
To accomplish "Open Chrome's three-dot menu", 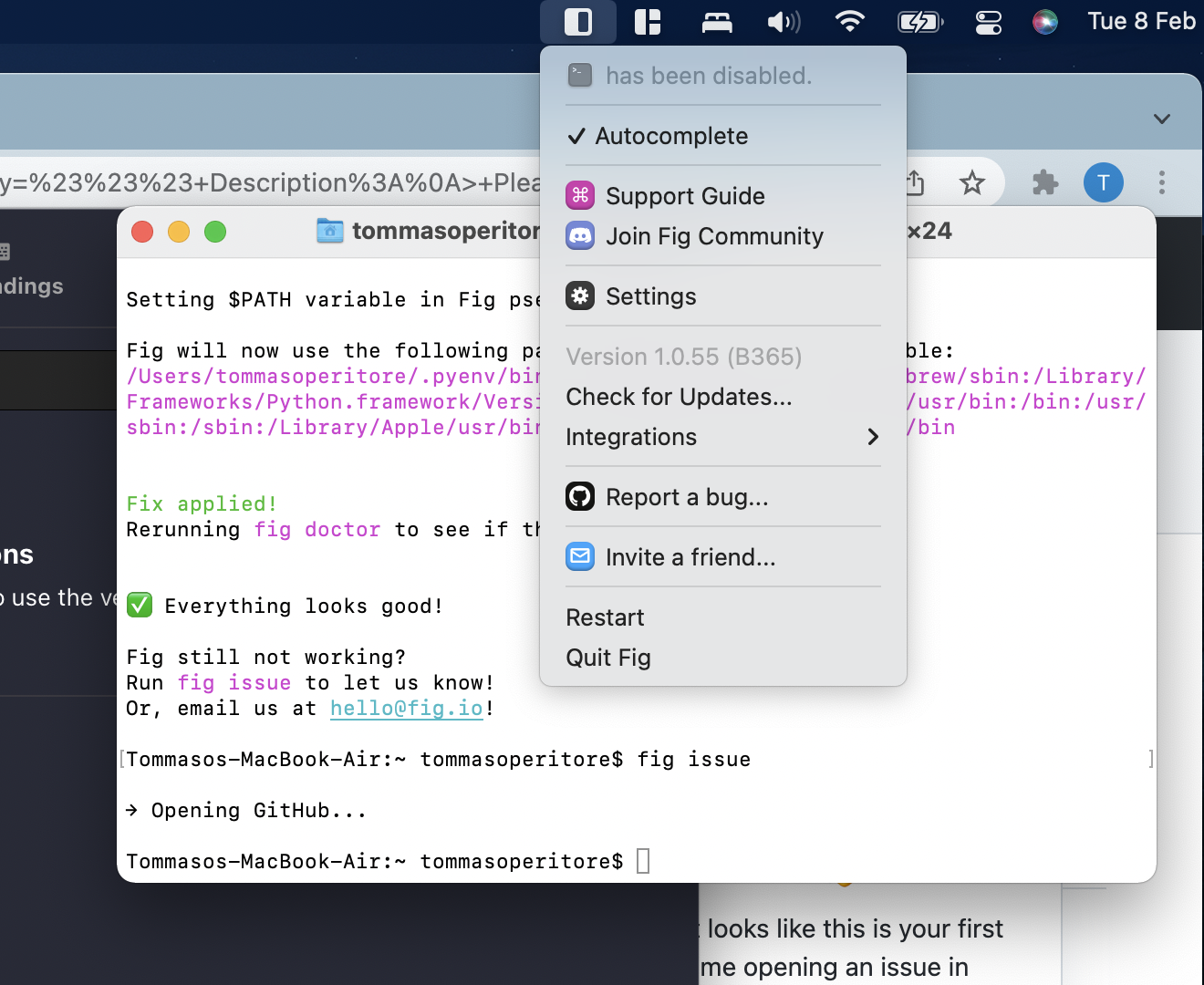I will click(1161, 182).
